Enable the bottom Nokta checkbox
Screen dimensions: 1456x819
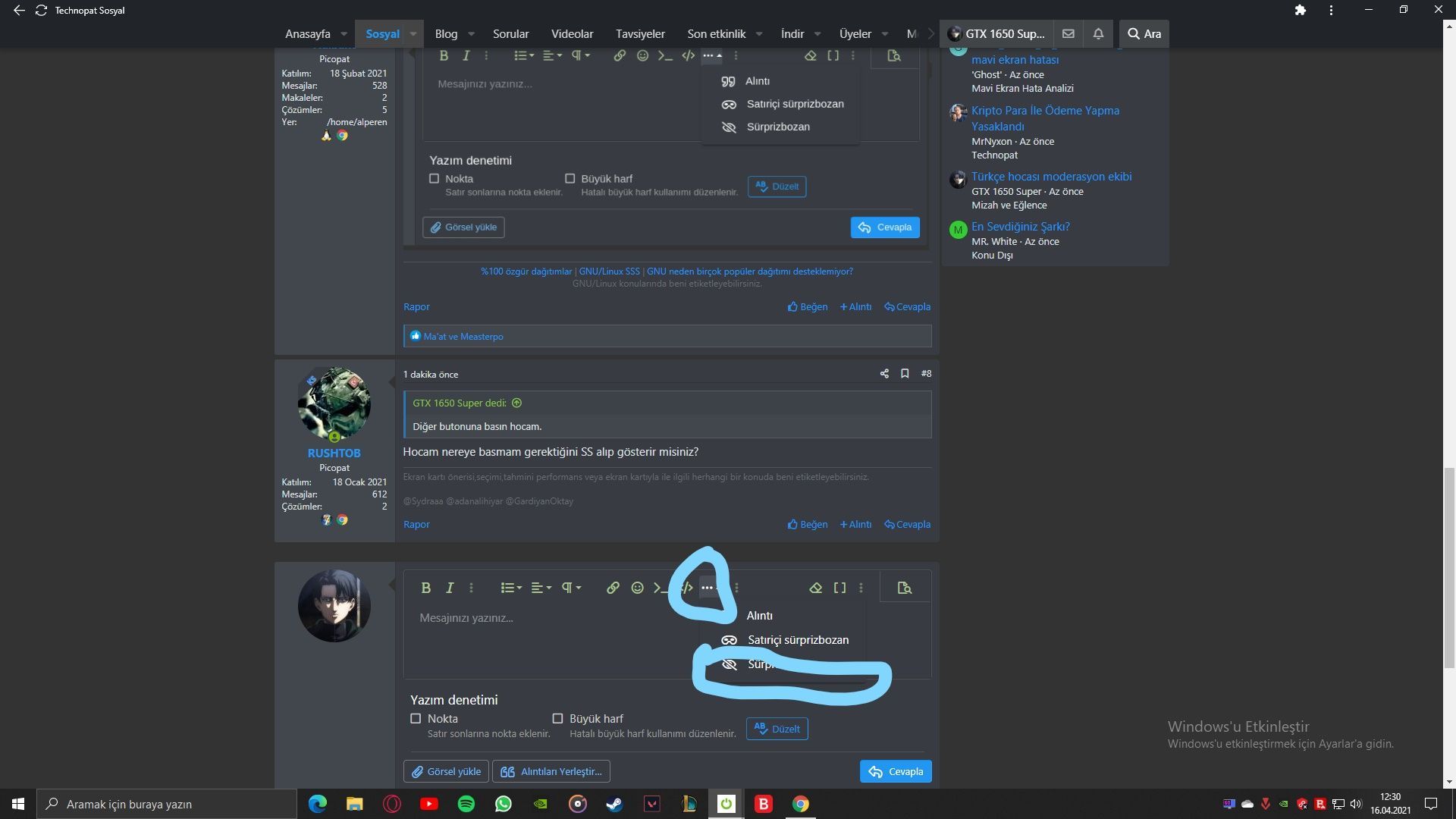coord(416,718)
